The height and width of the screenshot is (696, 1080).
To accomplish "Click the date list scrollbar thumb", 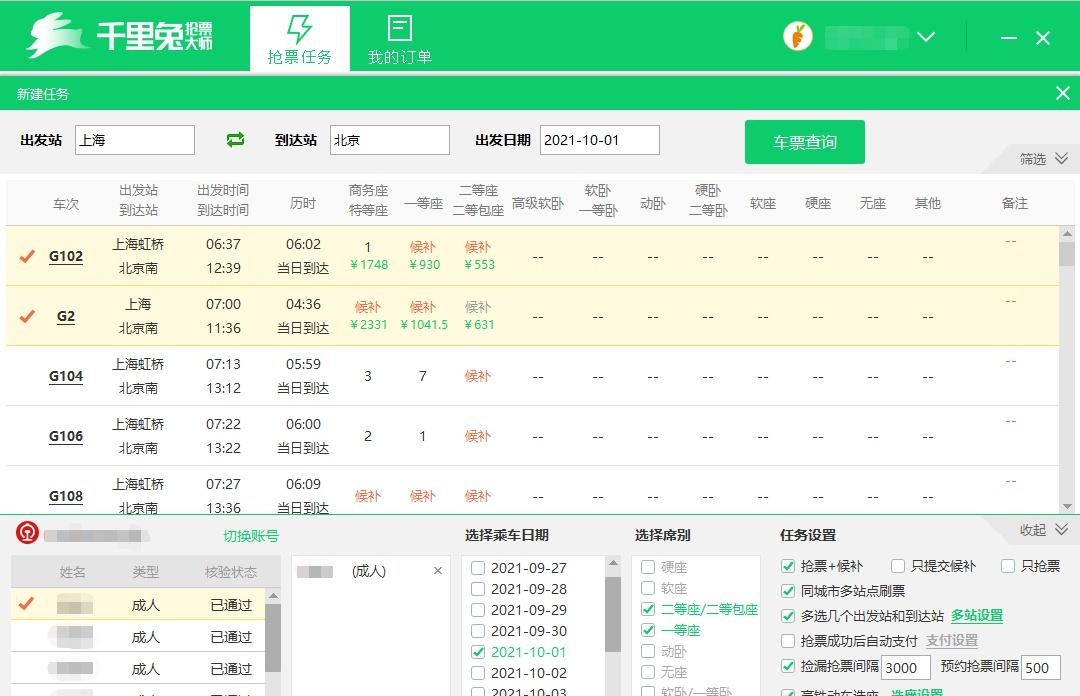I will pos(612,615).
